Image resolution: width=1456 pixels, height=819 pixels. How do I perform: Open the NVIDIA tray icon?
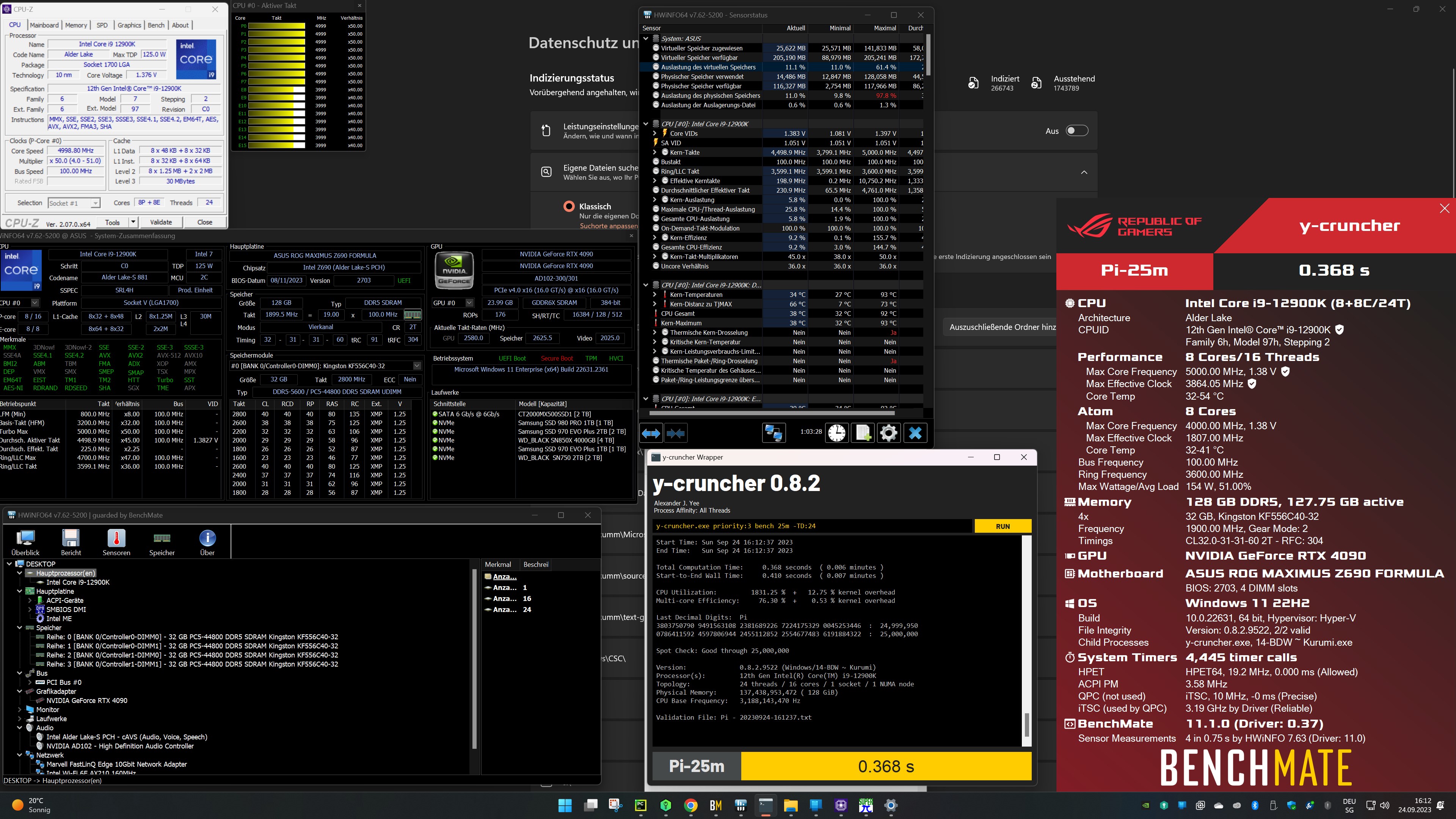1146,805
